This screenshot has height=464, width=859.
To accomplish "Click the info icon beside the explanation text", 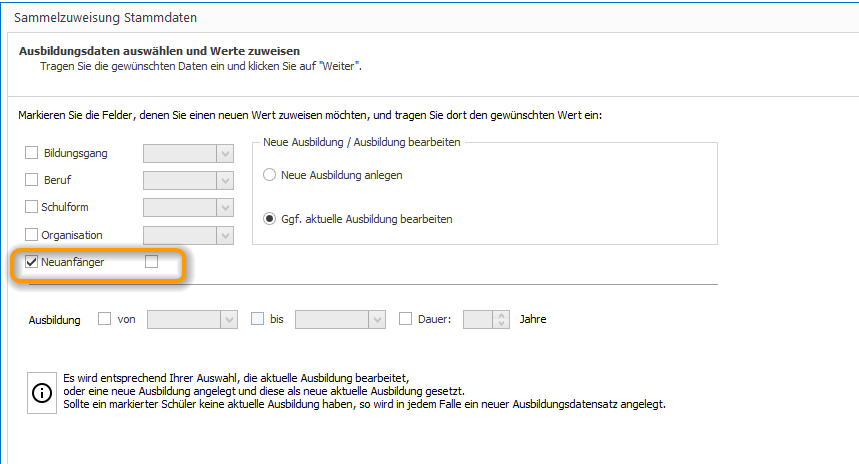I will click(42, 393).
